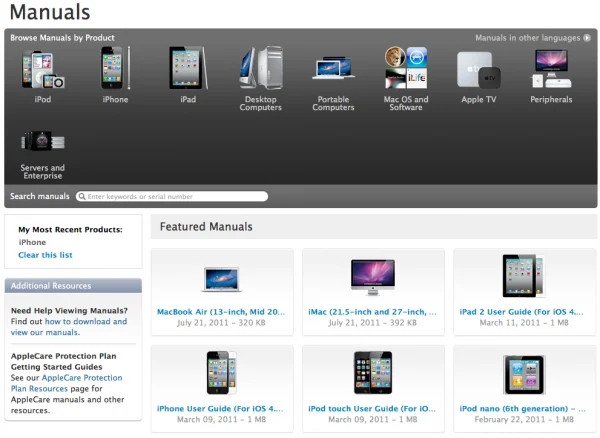Open the iPod touch guide thumbnail image
Screen dimensions: 600x438
click(373, 373)
